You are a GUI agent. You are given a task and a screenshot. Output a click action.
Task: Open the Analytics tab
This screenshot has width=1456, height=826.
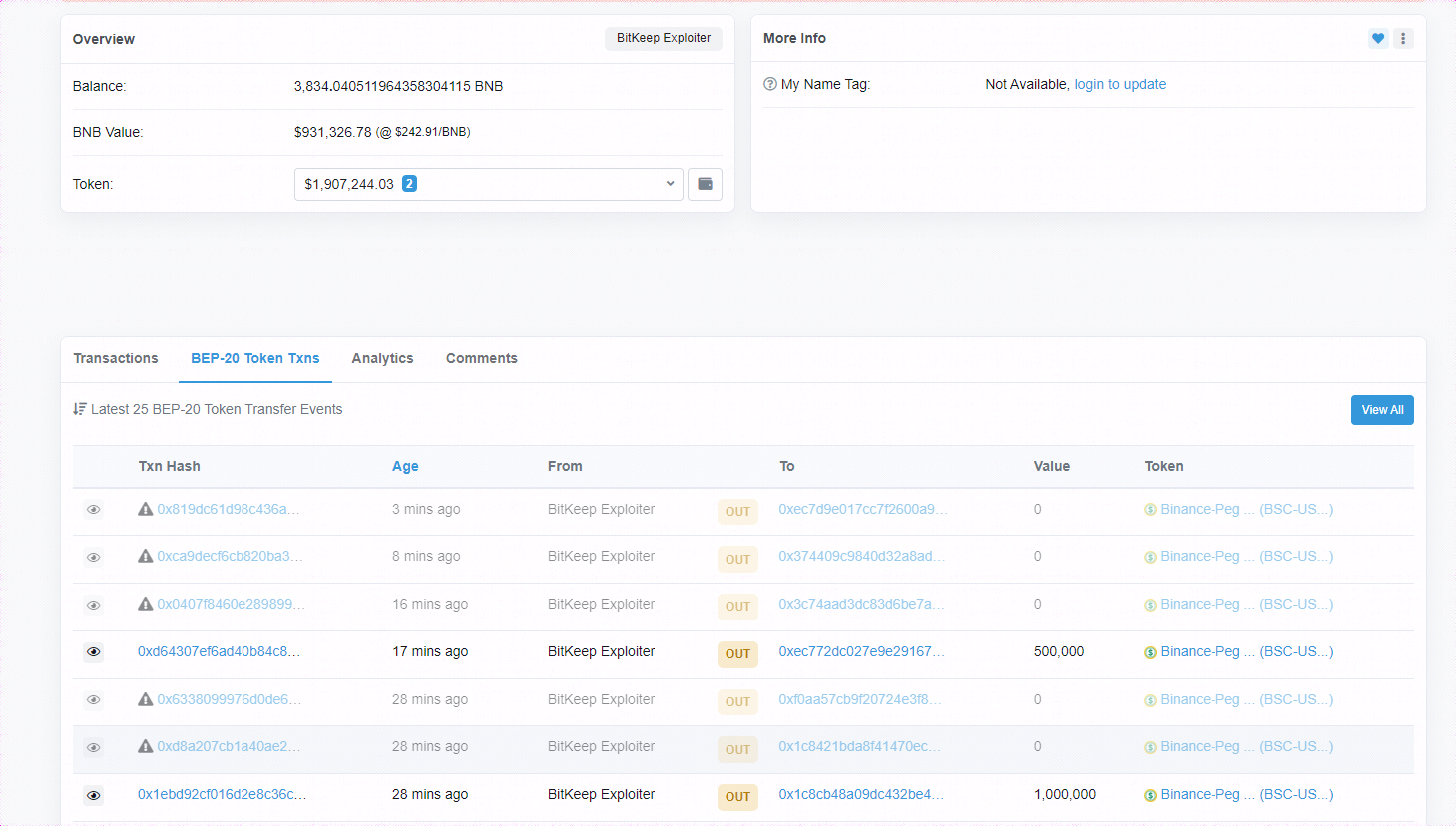click(x=382, y=358)
